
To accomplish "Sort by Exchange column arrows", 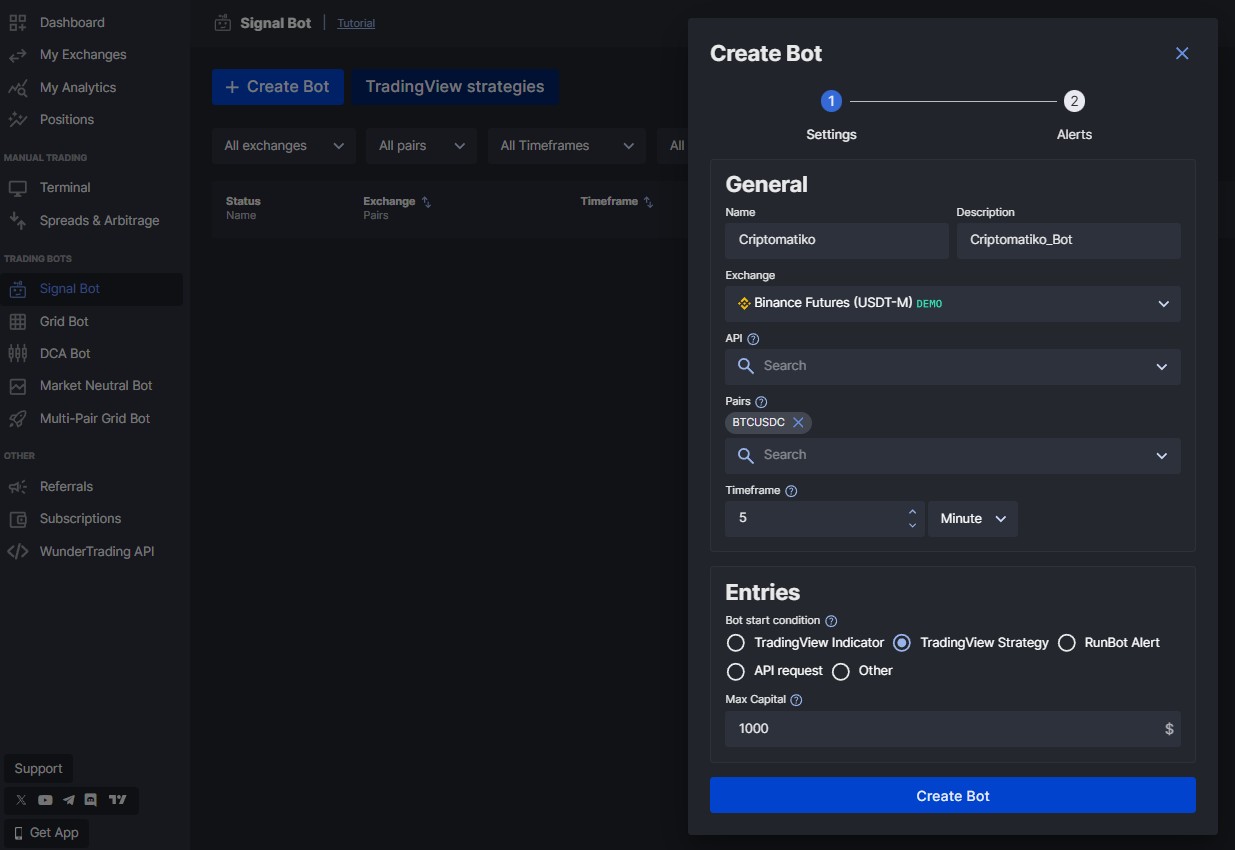I will tap(427, 202).
